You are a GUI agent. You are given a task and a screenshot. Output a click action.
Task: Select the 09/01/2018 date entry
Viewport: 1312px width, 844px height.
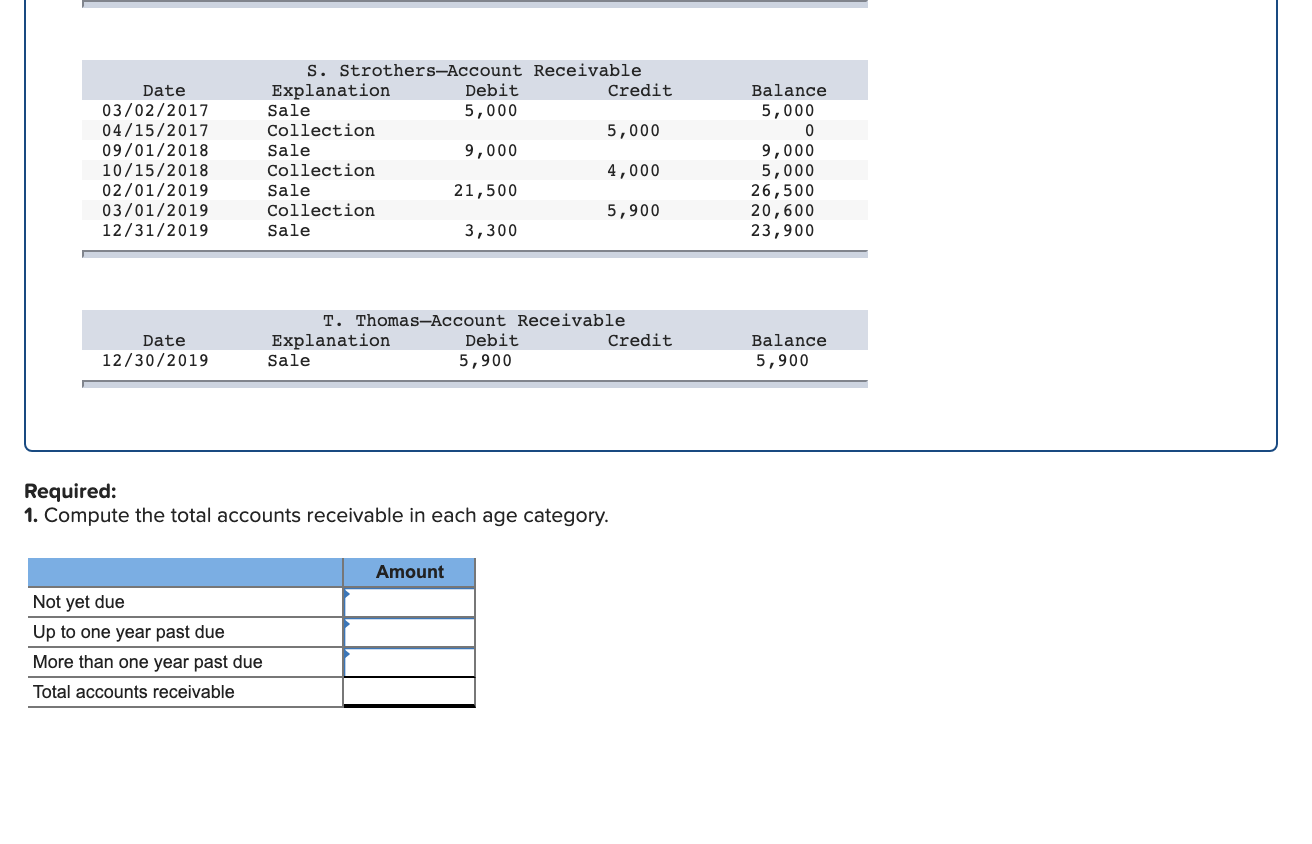(x=156, y=151)
